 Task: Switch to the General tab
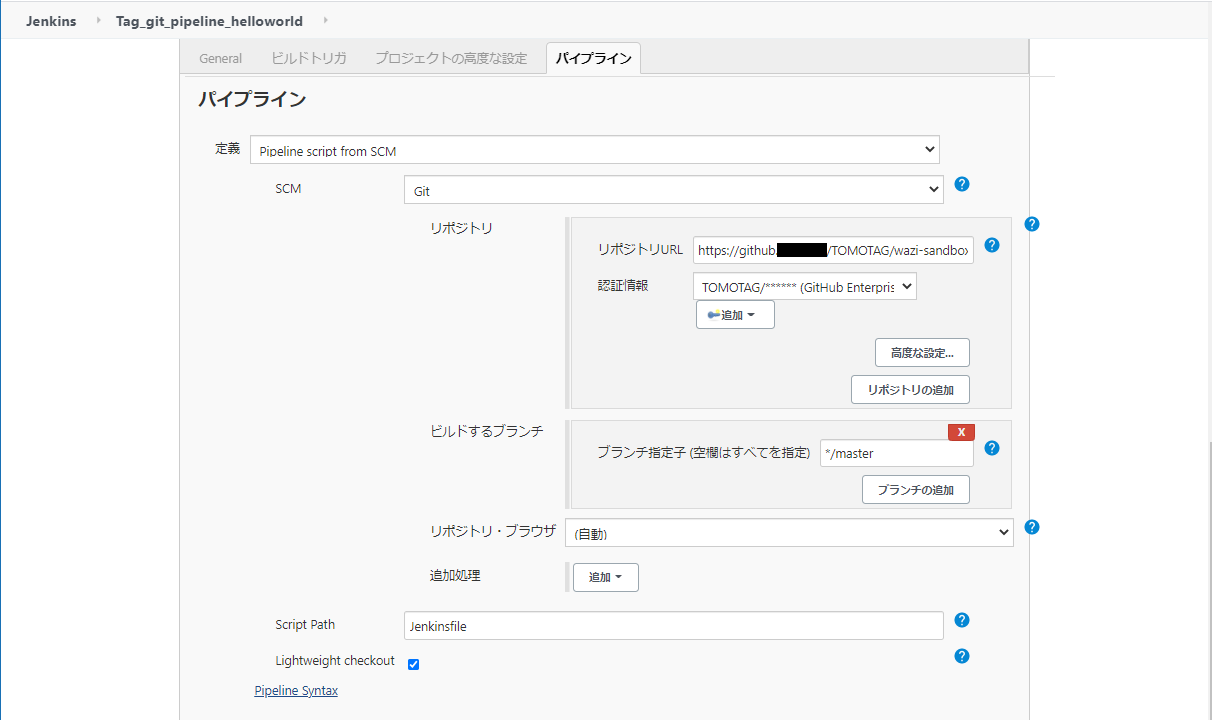[220, 58]
